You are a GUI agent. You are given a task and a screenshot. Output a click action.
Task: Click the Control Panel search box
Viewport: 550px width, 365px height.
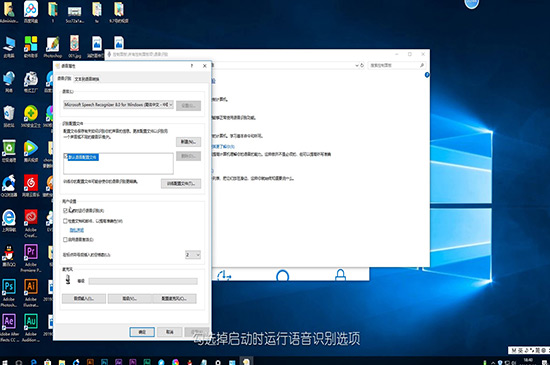point(396,65)
